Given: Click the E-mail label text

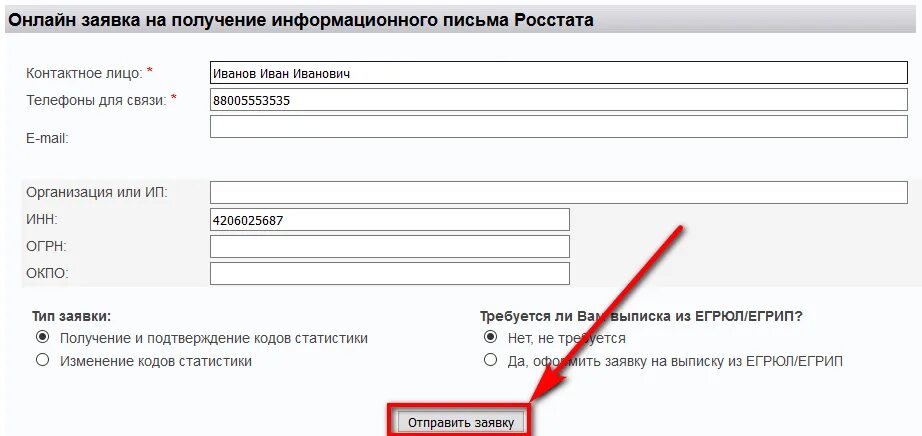Looking at the screenshot, I should tap(47, 139).
